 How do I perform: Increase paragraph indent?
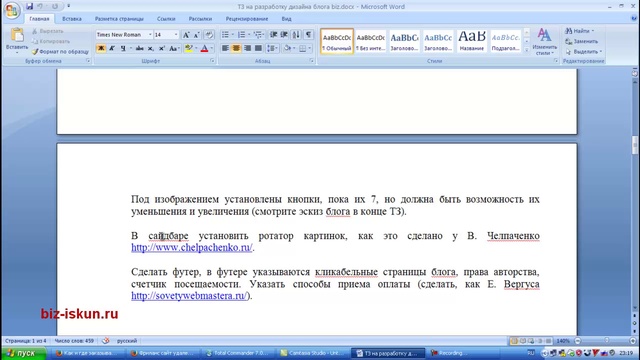[x=284, y=35]
